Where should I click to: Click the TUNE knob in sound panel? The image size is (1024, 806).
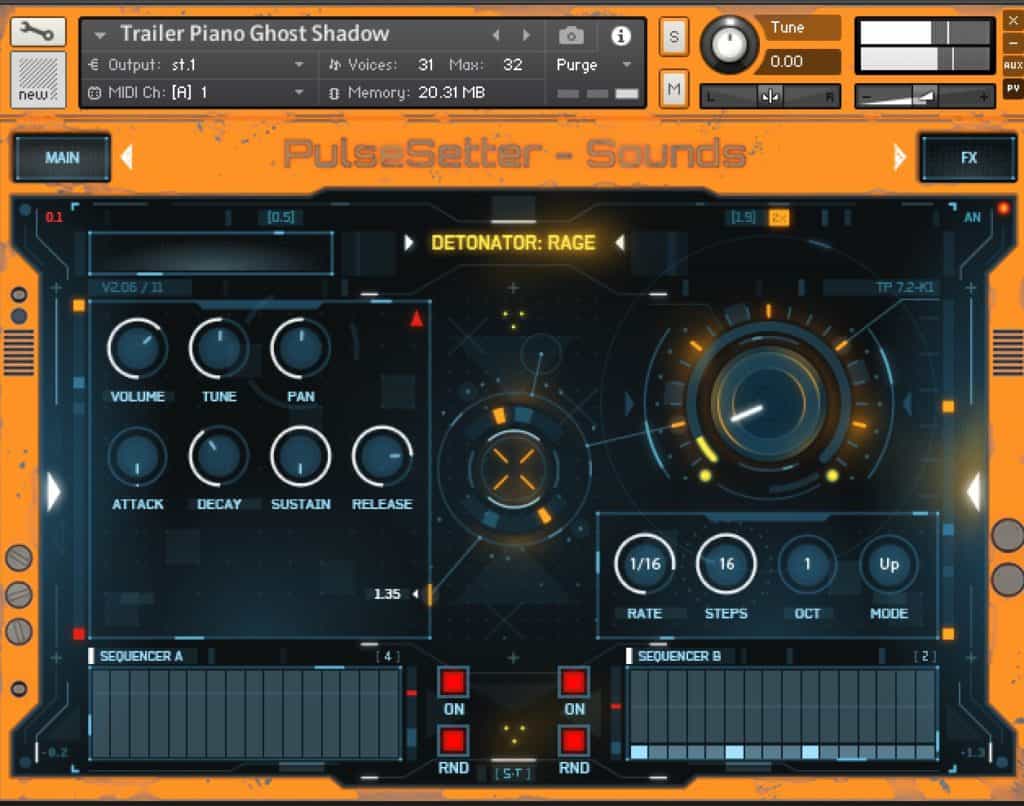[x=219, y=348]
